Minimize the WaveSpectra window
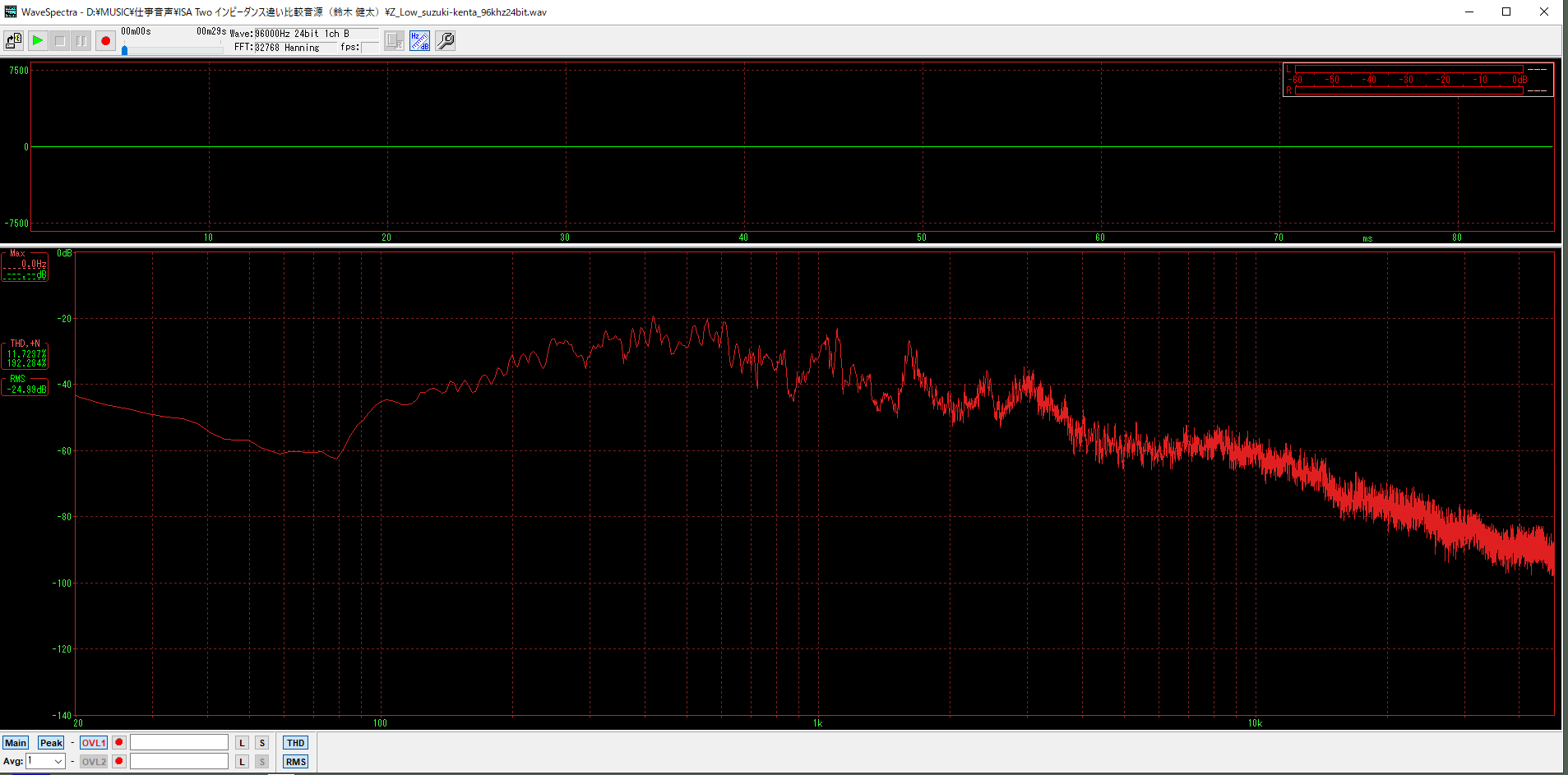 coord(1469,12)
